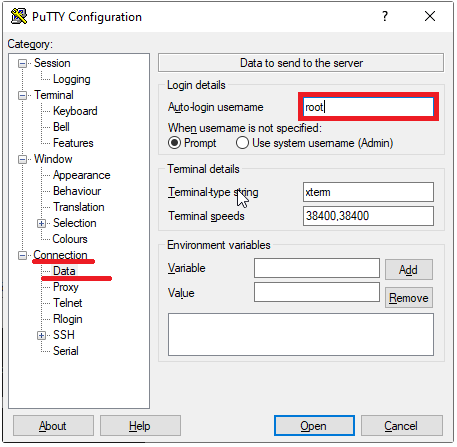Go to the Serial settings
Image resolution: width=457 pixels, height=447 pixels.
66,351
